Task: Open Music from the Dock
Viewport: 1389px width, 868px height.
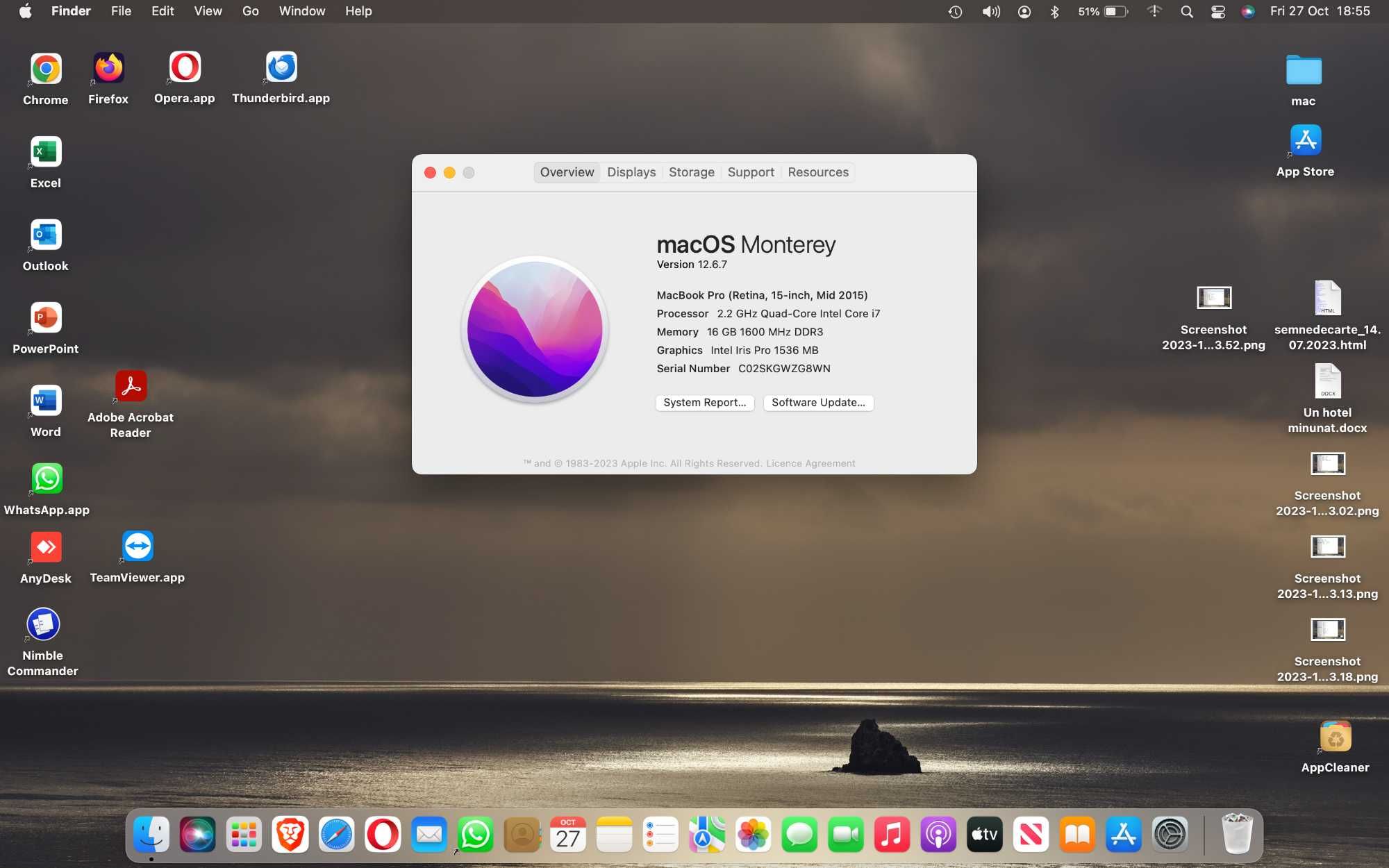Action: [892, 834]
